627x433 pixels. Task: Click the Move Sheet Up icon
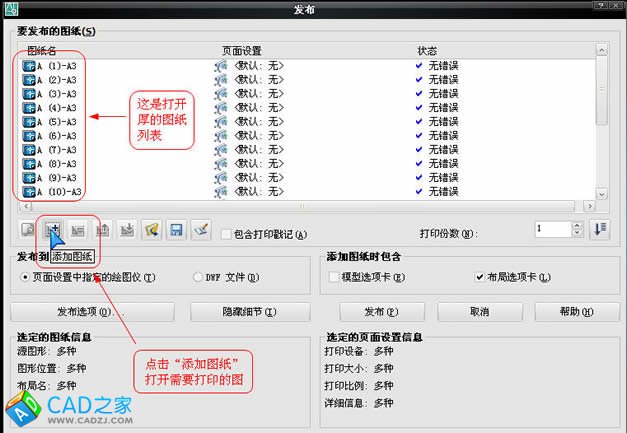[x=102, y=230]
